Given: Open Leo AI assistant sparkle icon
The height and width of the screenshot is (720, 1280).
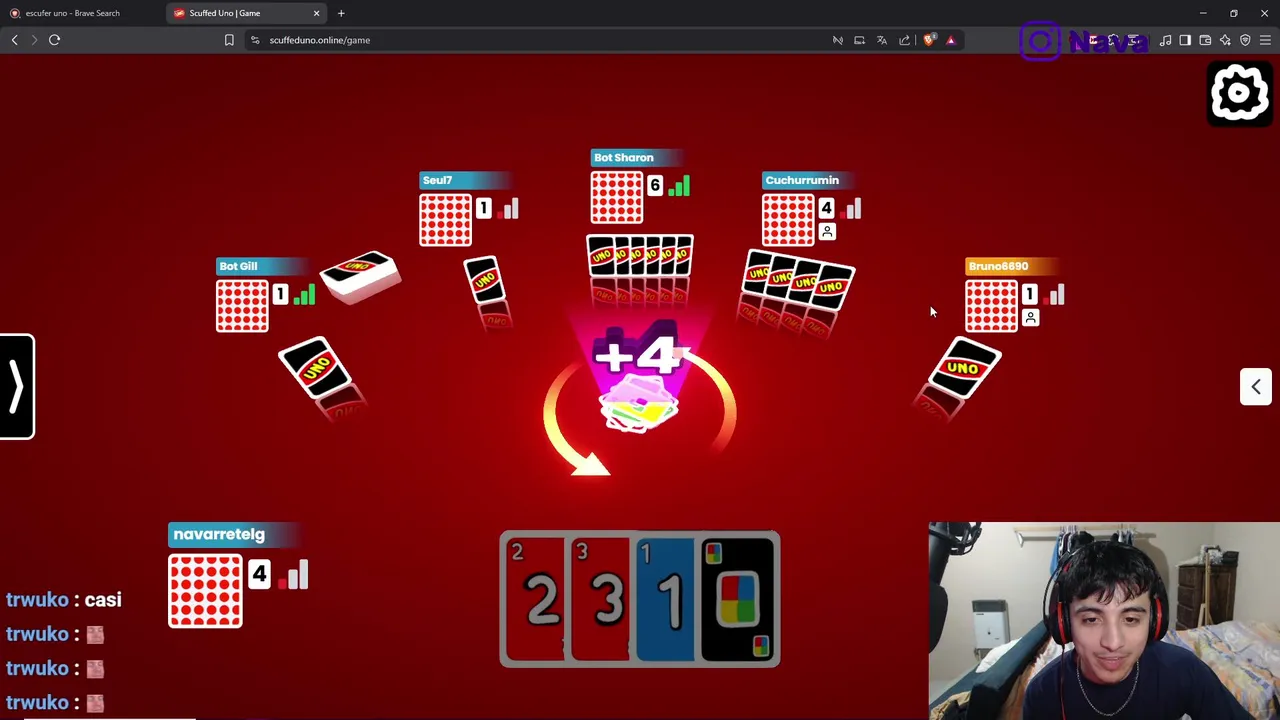Looking at the screenshot, I should point(1225,40).
